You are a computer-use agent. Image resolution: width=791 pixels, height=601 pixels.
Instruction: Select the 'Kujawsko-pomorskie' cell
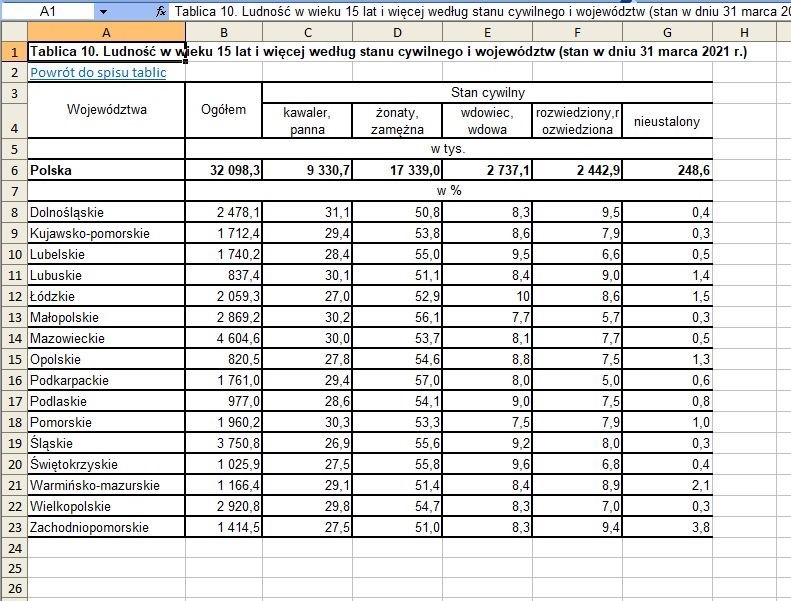click(x=106, y=233)
